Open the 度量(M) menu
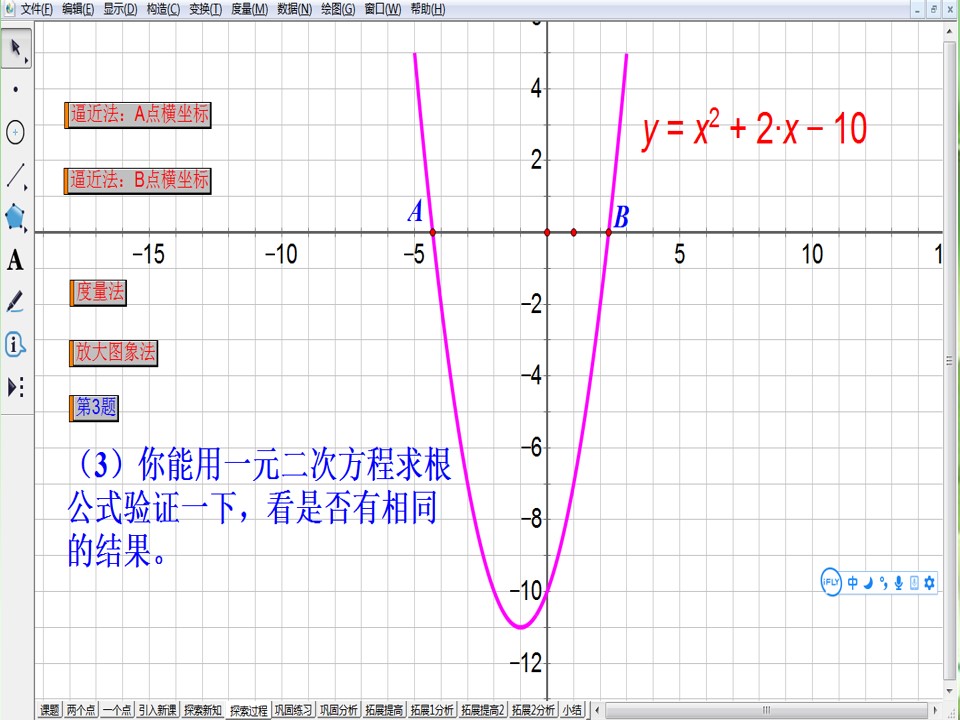This screenshot has height=720, width=960. pyautogui.click(x=249, y=9)
